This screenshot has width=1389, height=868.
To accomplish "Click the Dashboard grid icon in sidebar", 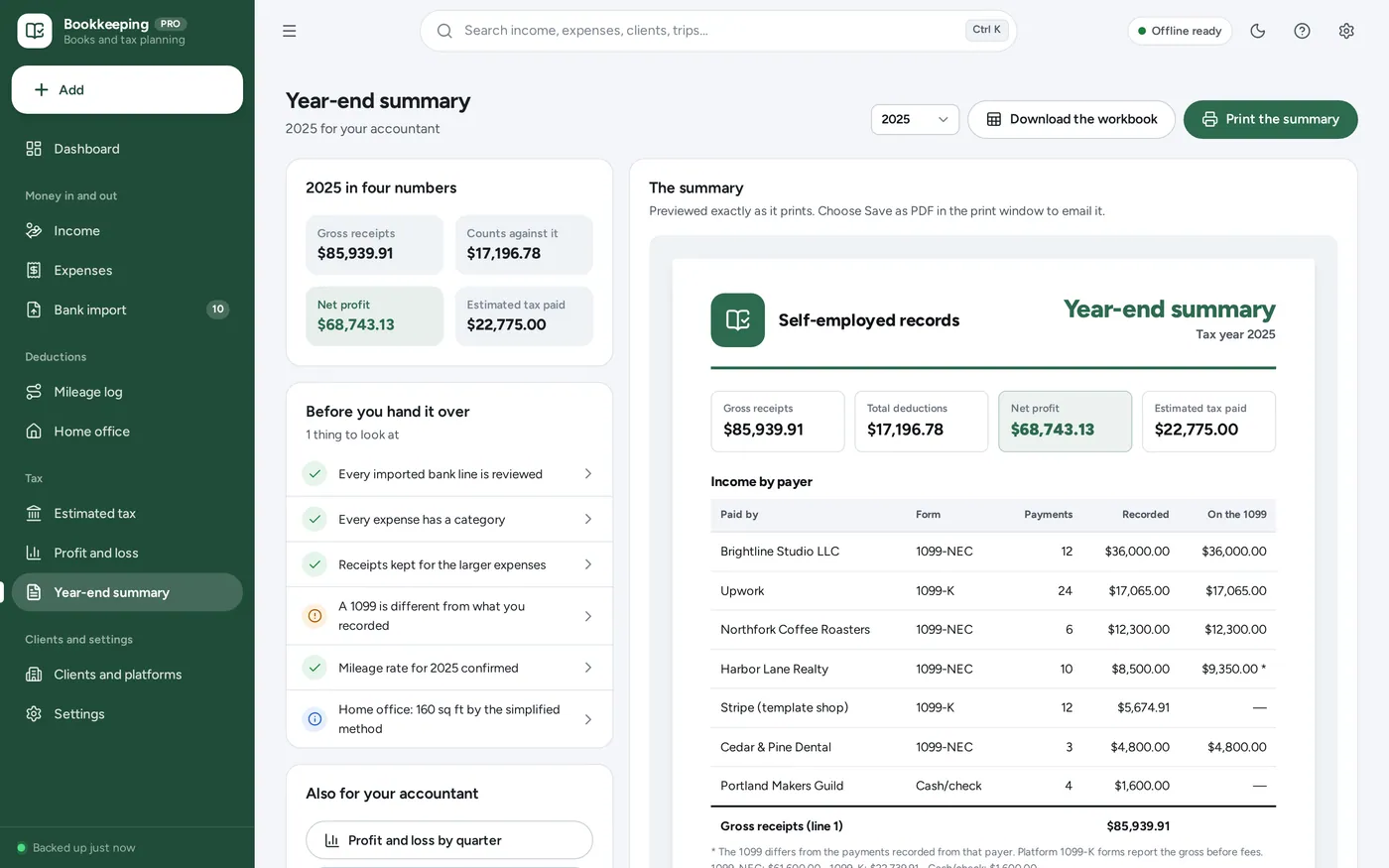I will tap(34, 149).
